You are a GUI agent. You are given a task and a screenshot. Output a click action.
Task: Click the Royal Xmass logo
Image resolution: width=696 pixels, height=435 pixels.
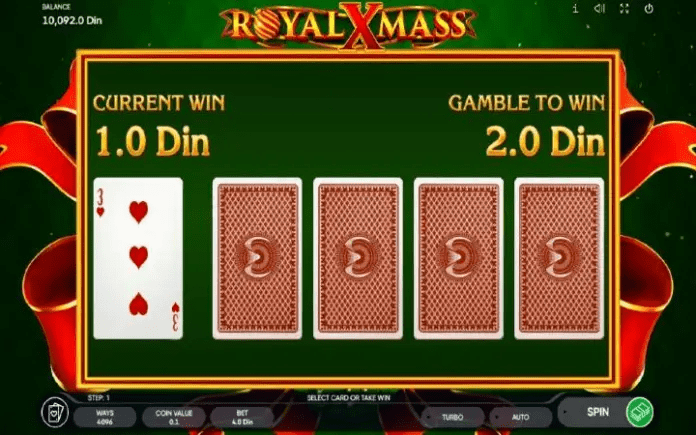click(x=348, y=25)
